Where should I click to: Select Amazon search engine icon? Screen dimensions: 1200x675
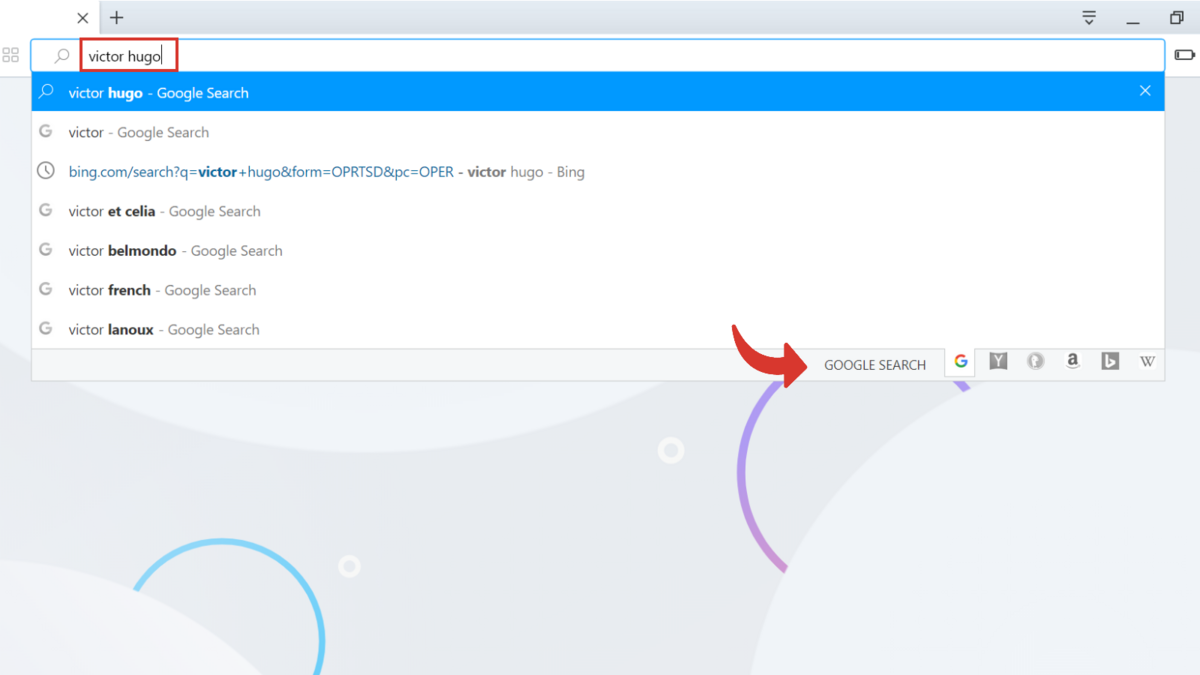pyautogui.click(x=1072, y=362)
